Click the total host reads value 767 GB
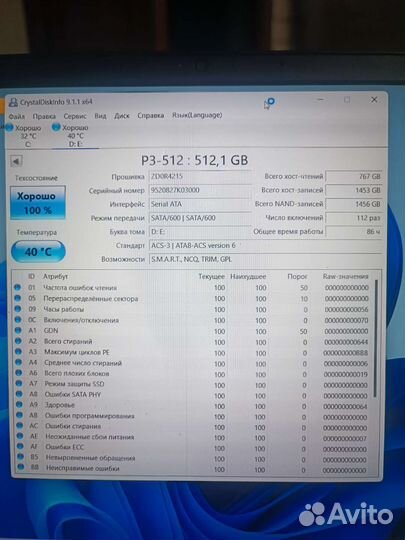Viewport: 405px width, 540px height. pos(354,176)
